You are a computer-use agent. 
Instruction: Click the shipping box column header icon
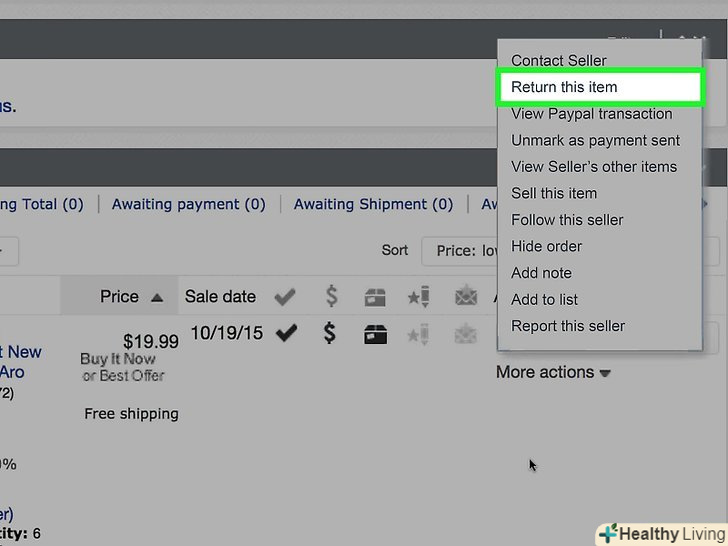tap(375, 297)
